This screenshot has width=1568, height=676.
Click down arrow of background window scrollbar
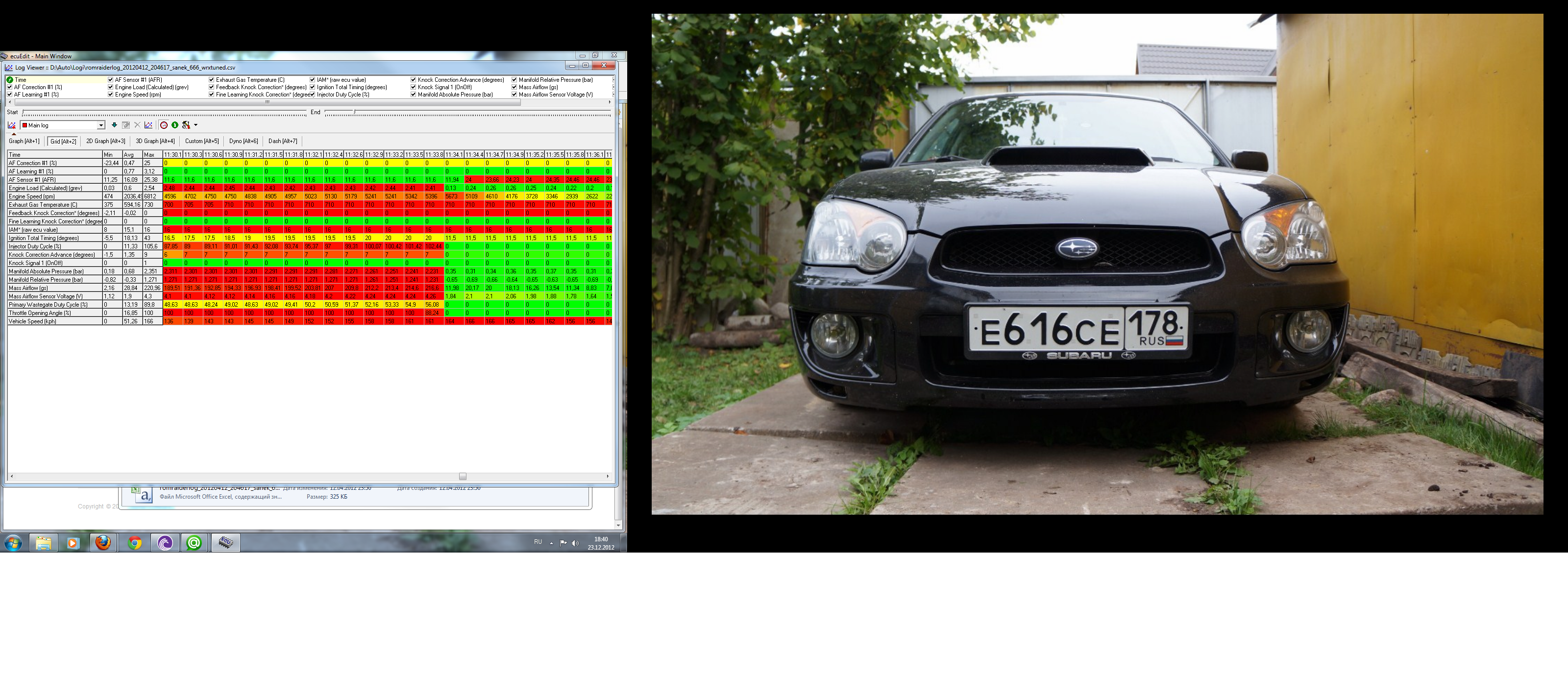coord(618,525)
